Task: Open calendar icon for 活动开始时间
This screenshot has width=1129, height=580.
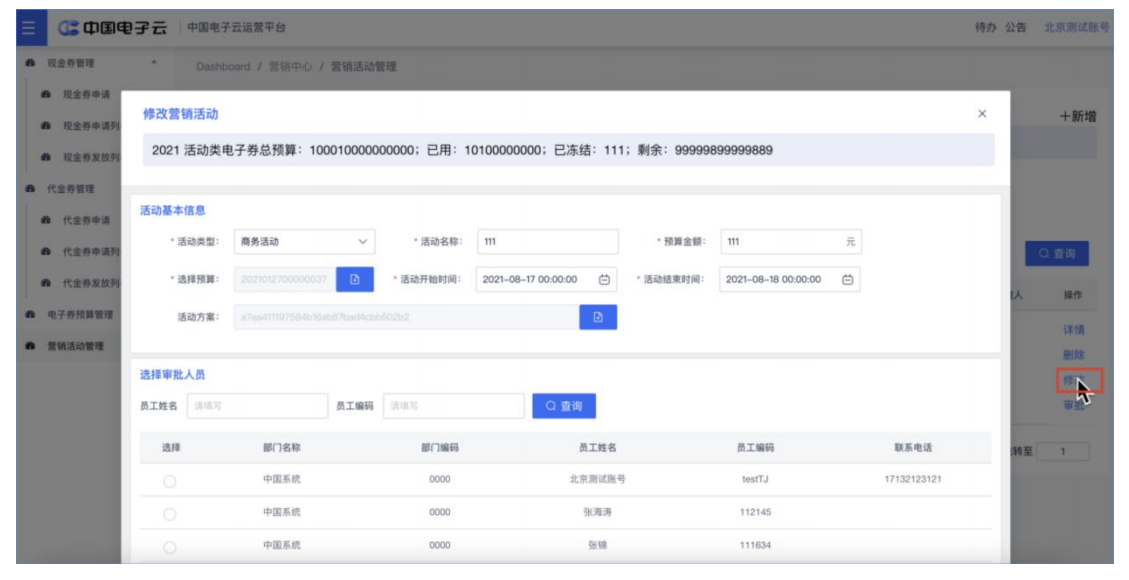Action: tap(604, 279)
